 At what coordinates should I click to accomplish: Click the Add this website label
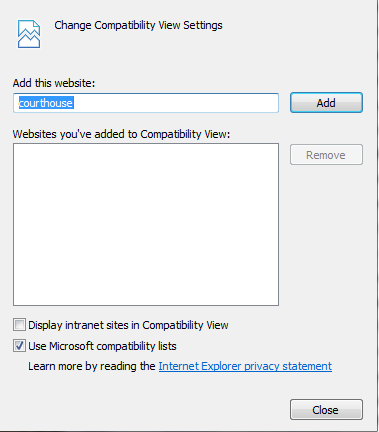click(54, 83)
